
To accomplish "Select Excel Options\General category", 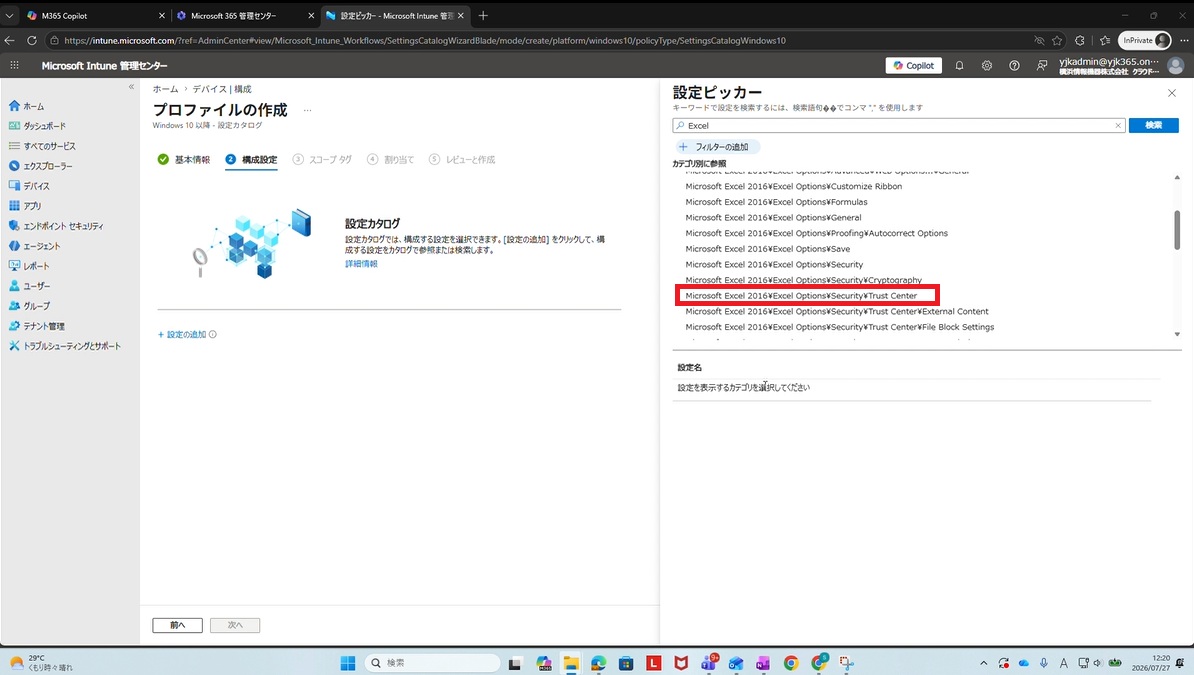I will 773,217.
